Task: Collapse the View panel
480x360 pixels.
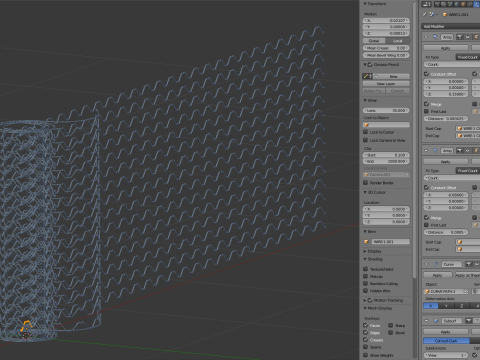Action: tap(365, 100)
